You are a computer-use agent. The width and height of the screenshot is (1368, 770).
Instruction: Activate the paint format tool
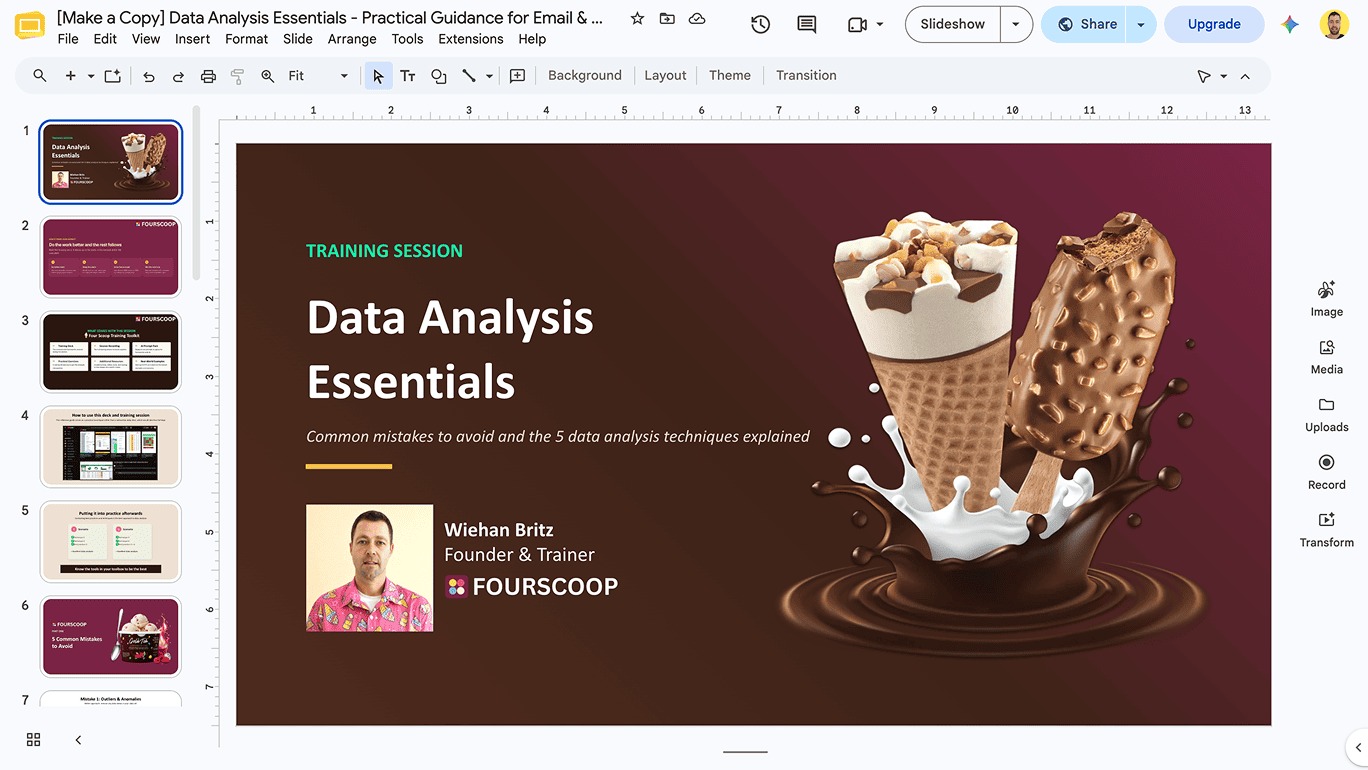point(238,76)
